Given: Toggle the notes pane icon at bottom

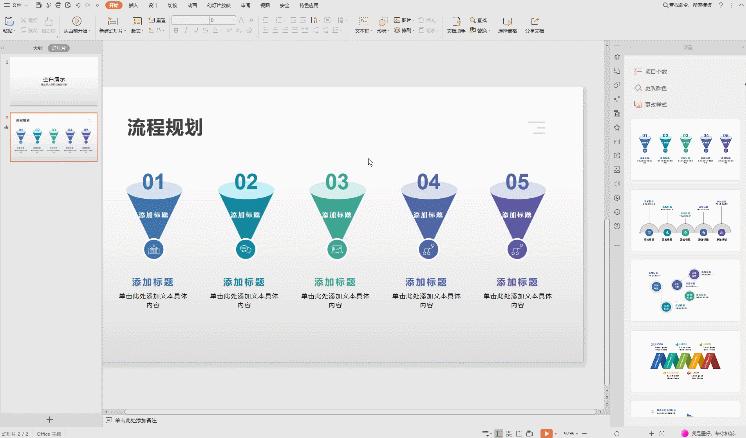Looking at the screenshot, I should (486, 433).
